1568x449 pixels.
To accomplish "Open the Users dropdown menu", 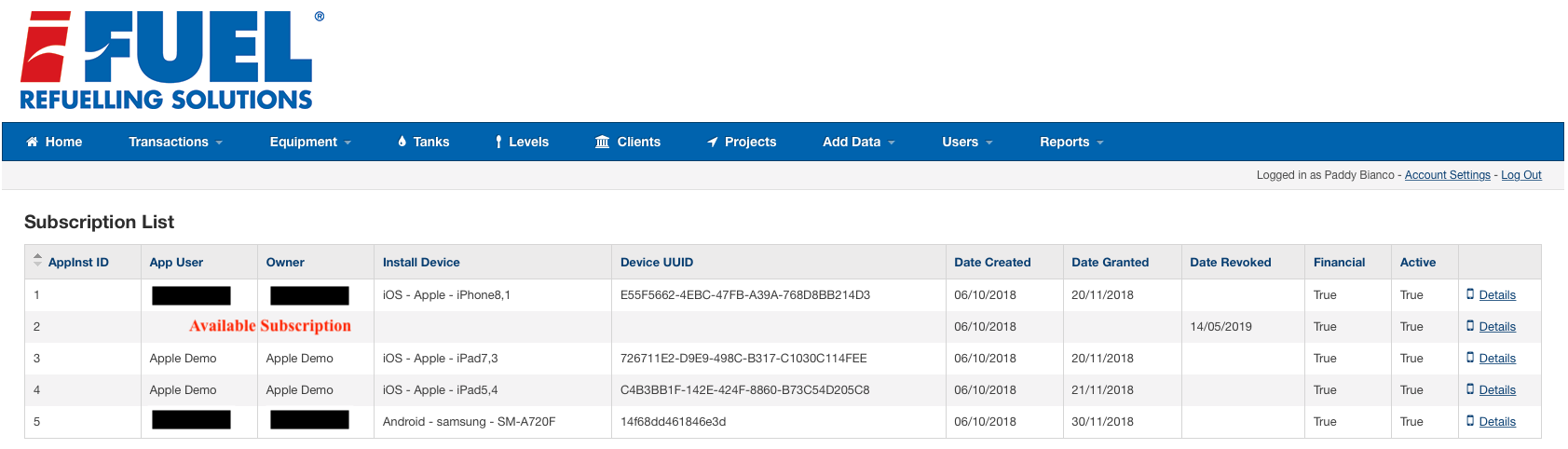I will 967,142.
